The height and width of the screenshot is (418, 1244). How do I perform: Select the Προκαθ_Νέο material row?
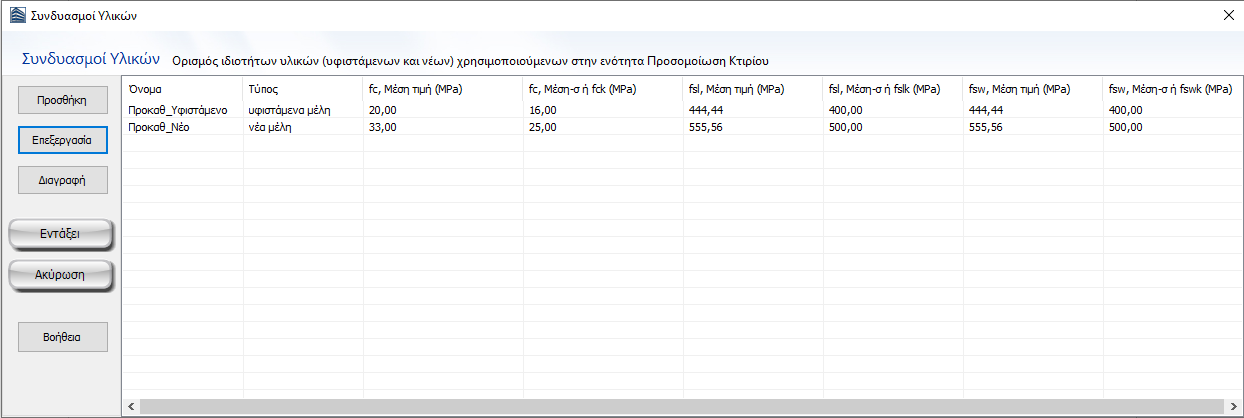[x=160, y=127]
